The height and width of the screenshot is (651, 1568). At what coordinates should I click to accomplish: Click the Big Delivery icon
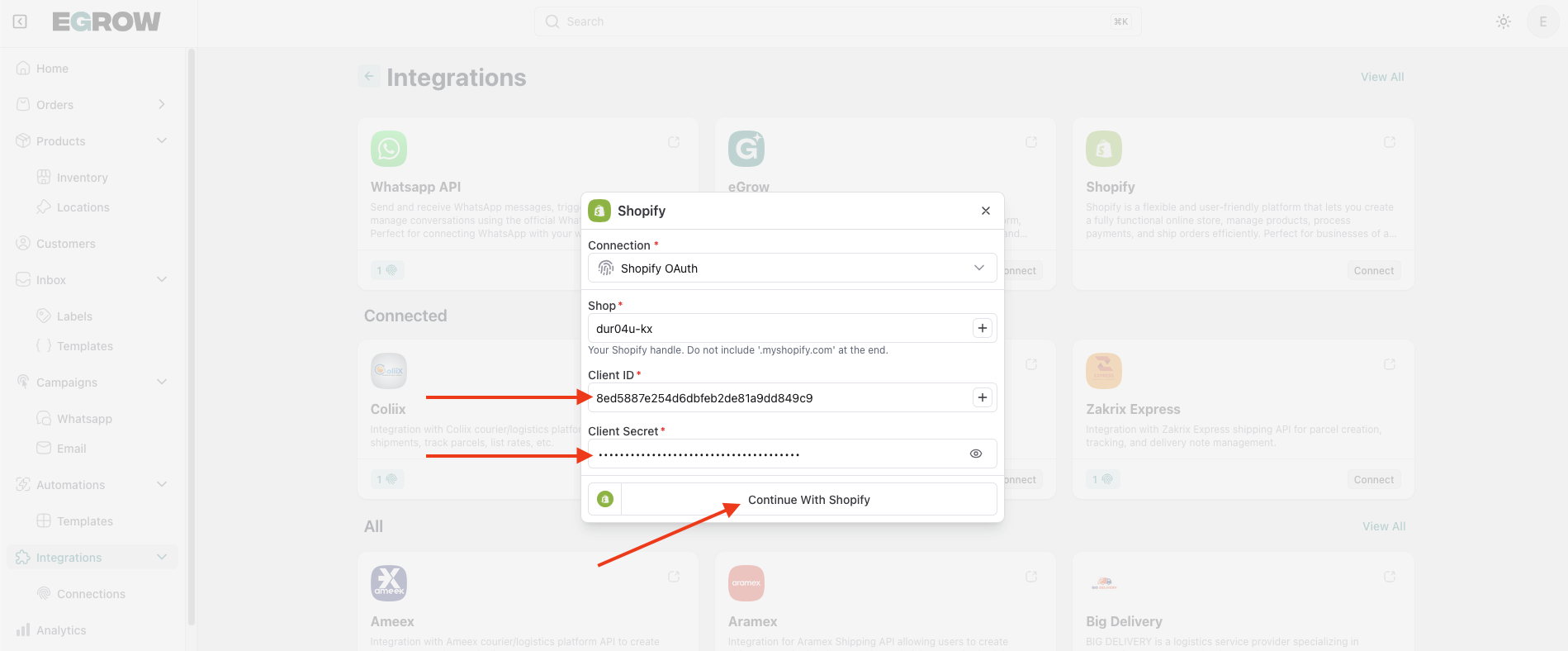point(1104,583)
